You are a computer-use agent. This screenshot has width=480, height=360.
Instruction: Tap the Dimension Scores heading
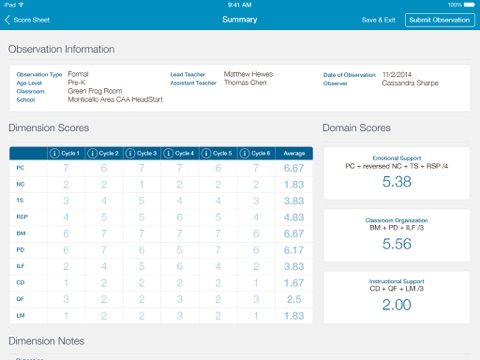[x=49, y=128]
